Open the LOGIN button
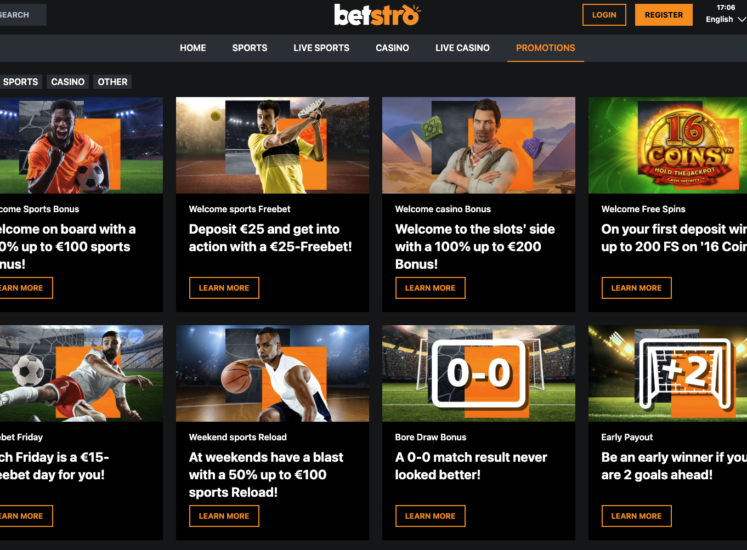 604,15
